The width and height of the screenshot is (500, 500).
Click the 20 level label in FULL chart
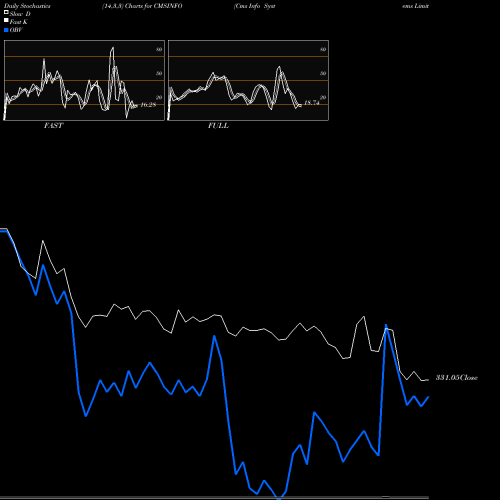(x=323, y=97)
